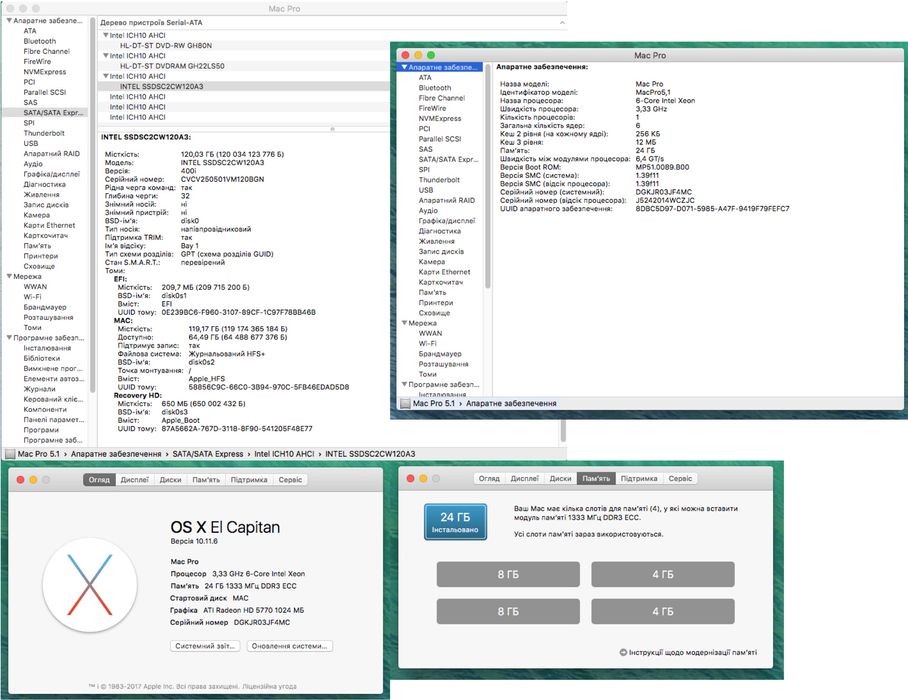This screenshot has width=908, height=700.
Task: Click 24 ГБ Інстальовано memory badge
Action: pos(455,522)
